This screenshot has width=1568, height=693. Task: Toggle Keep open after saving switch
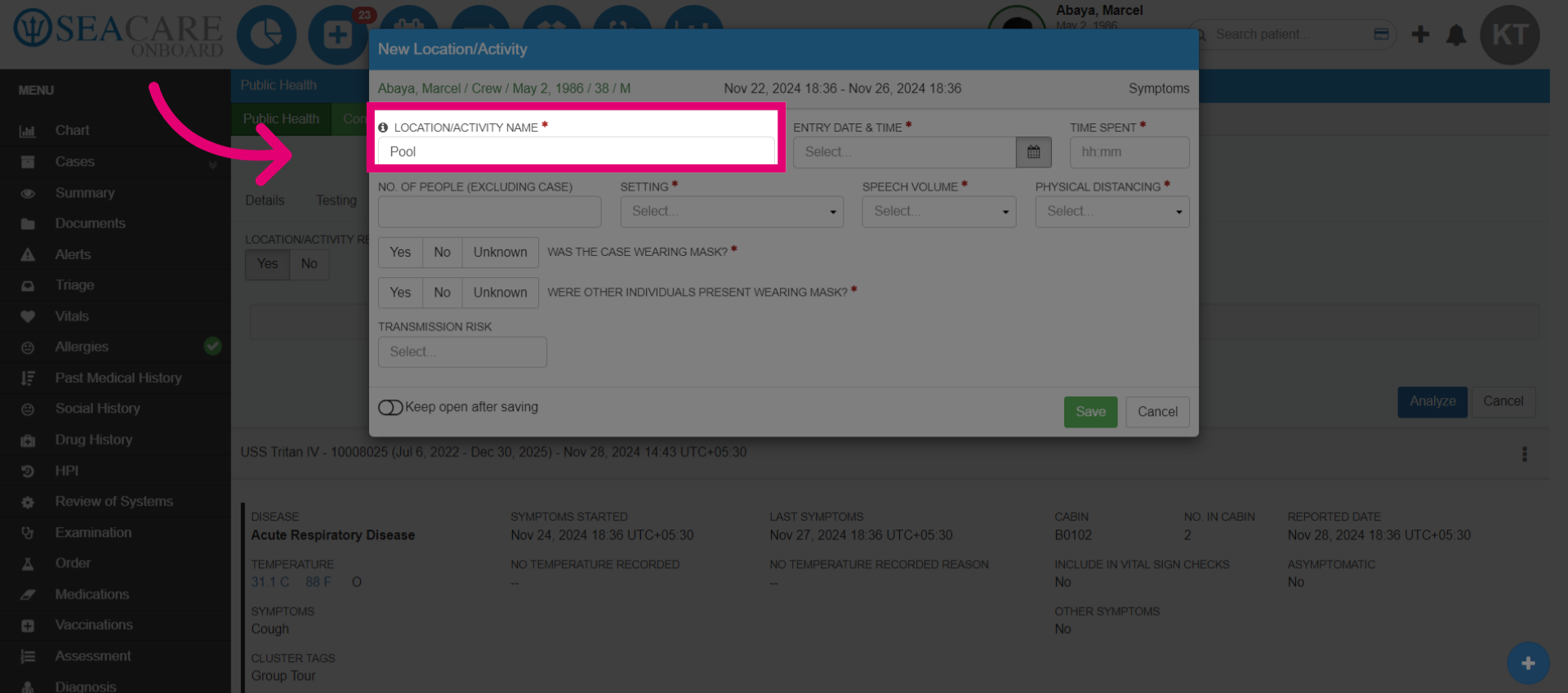[390, 407]
